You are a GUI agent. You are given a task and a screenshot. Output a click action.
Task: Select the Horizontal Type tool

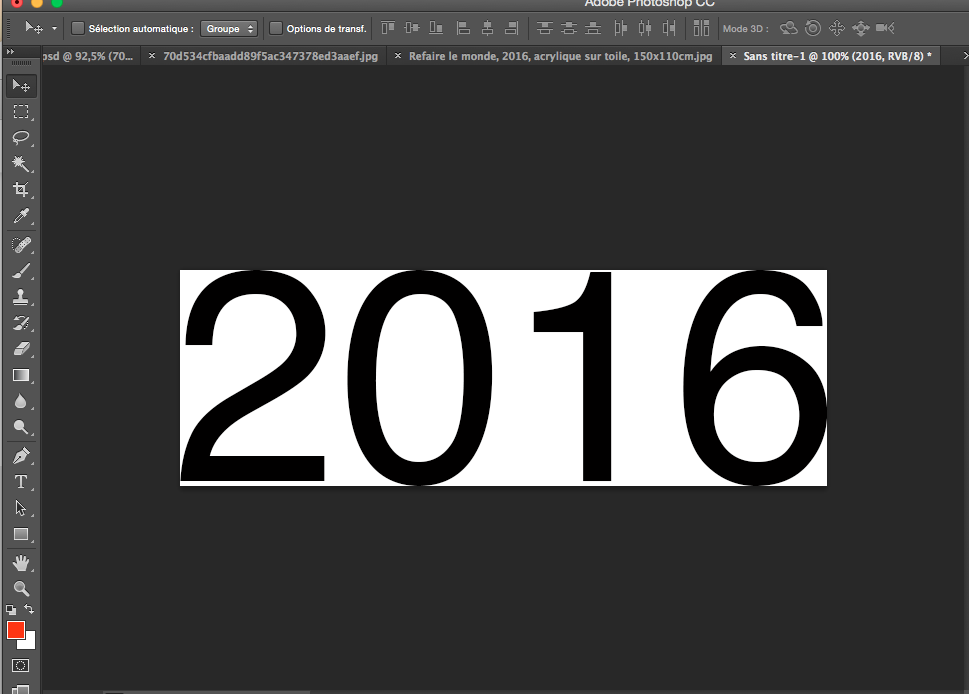tap(20, 482)
